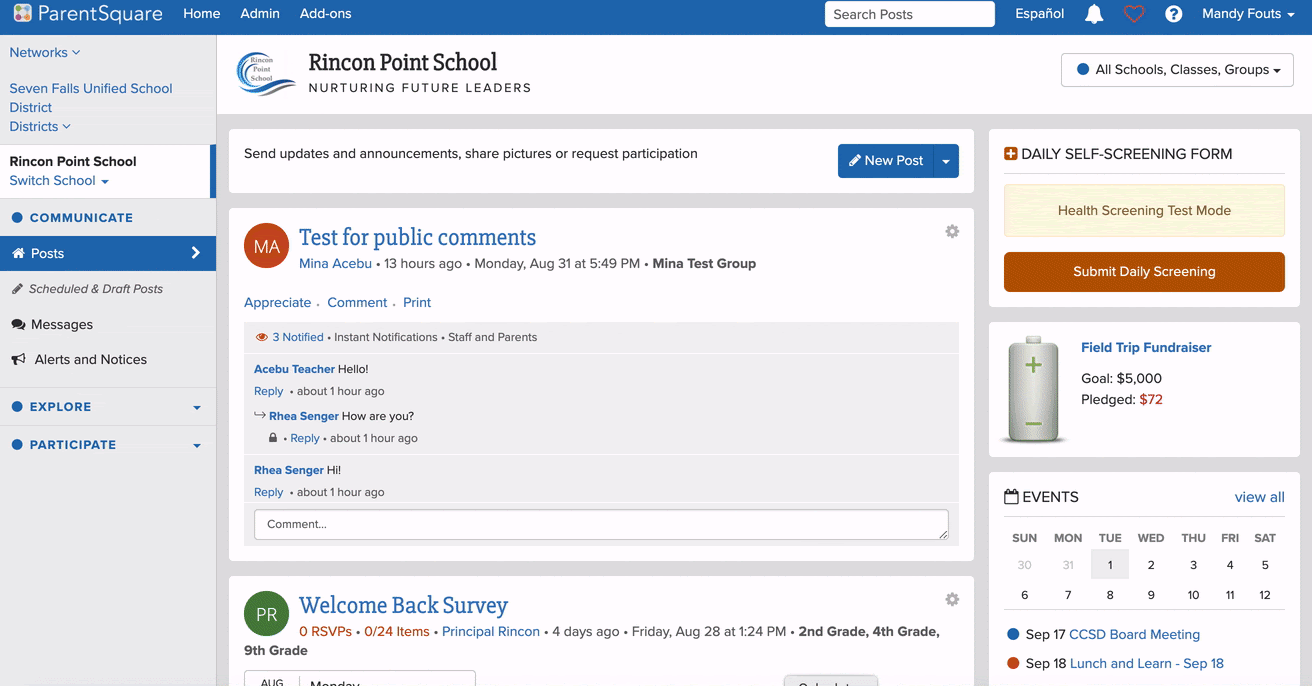Click the 3 Notified link
Screen dimensions: 1312x686
click(298, 338)
